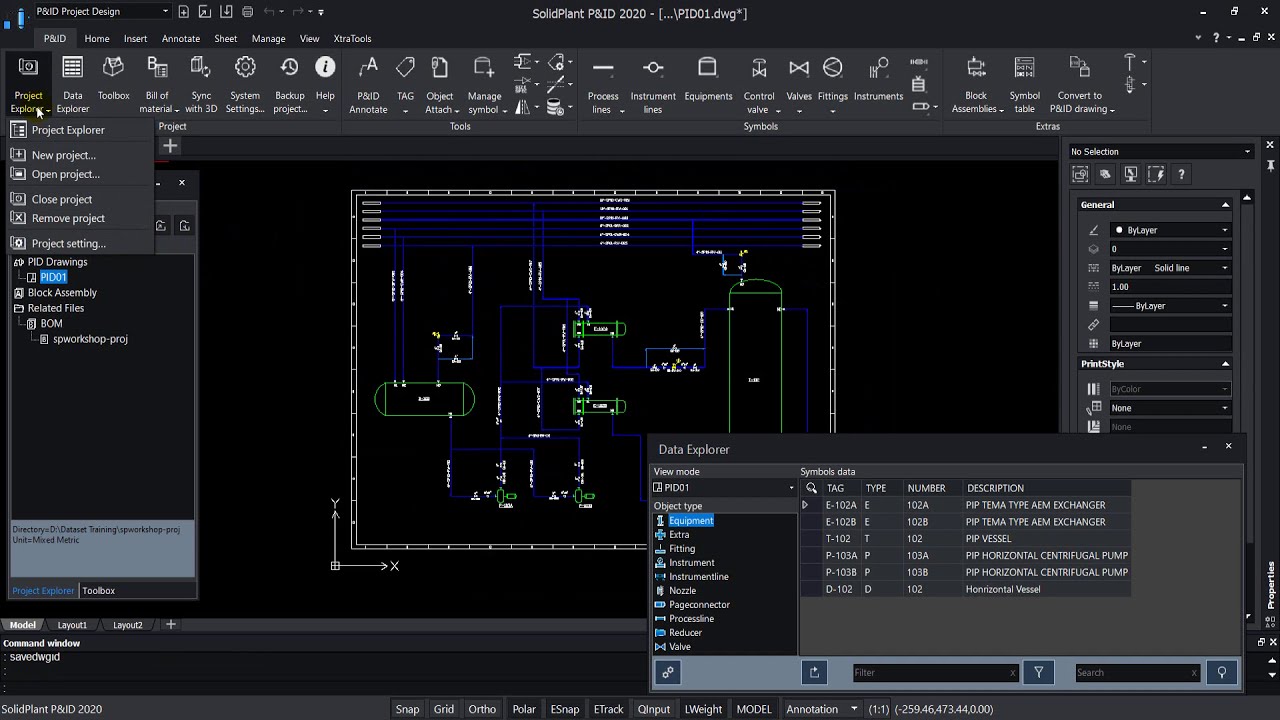The image size is (1280, 720).
Task: Open the PID01 view mode dropdown
Action: pos(724,488)
